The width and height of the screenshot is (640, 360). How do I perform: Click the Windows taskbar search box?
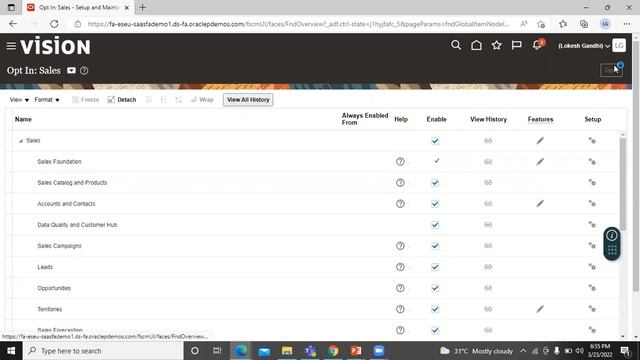[x=103, y=351]
